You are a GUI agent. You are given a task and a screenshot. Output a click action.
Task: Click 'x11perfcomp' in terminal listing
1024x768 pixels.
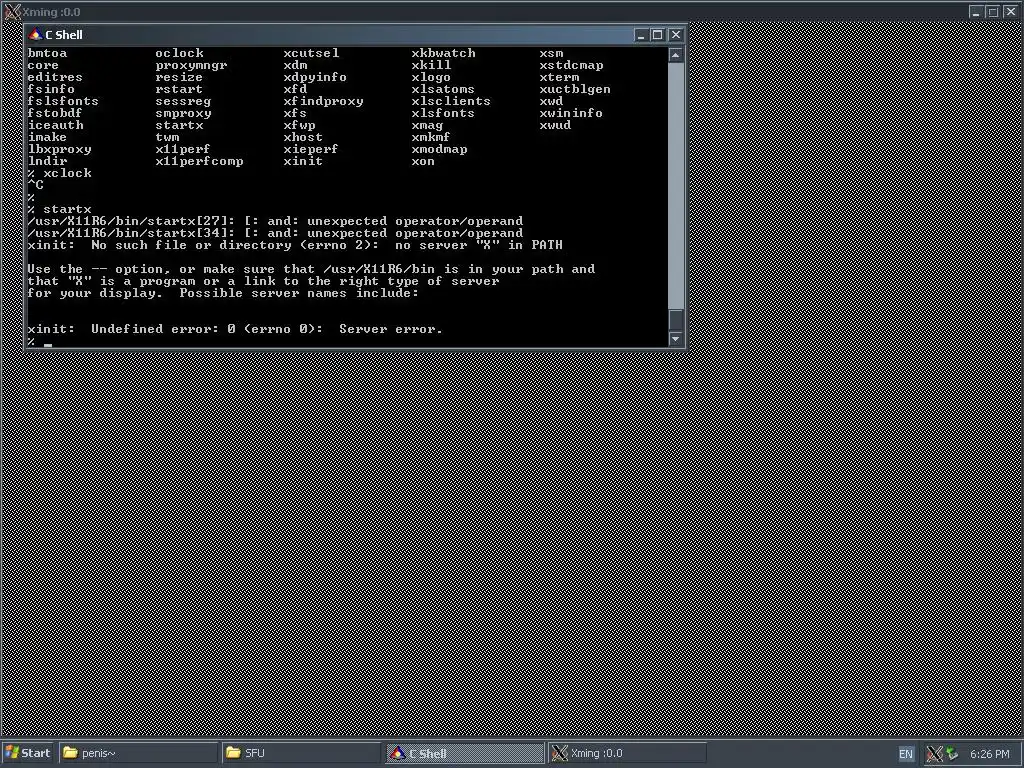point(199,161)
